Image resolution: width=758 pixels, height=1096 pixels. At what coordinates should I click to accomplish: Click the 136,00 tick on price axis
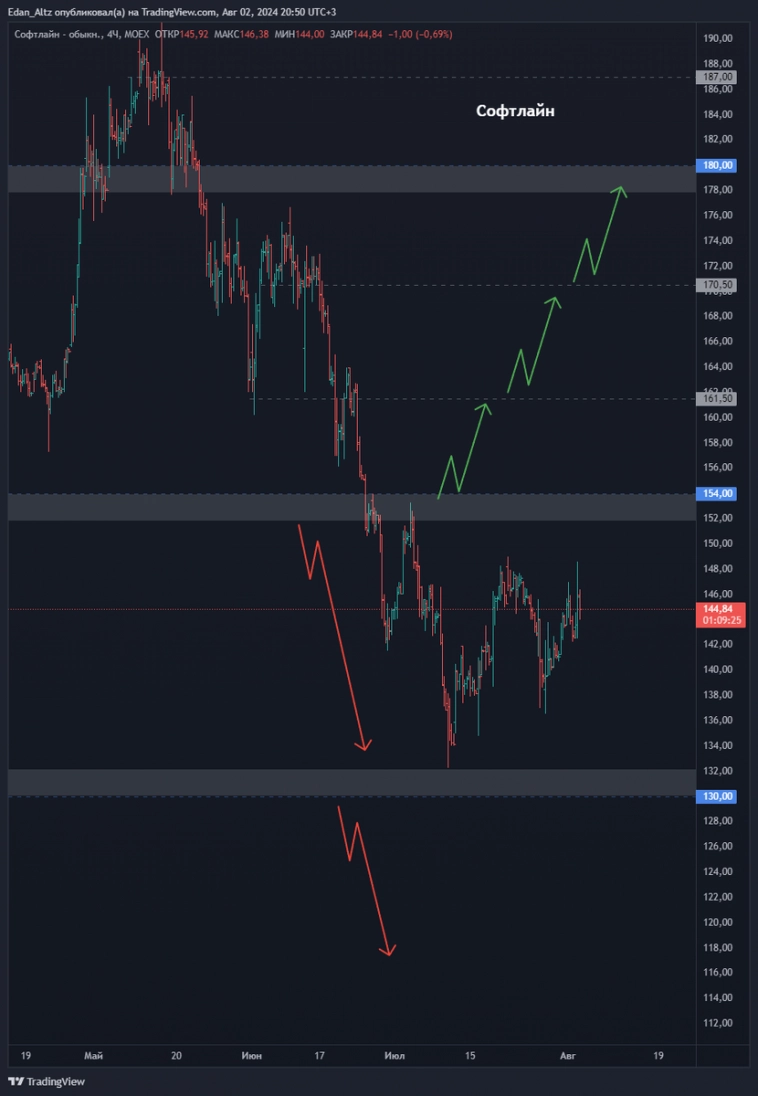(x=718, y=720)
